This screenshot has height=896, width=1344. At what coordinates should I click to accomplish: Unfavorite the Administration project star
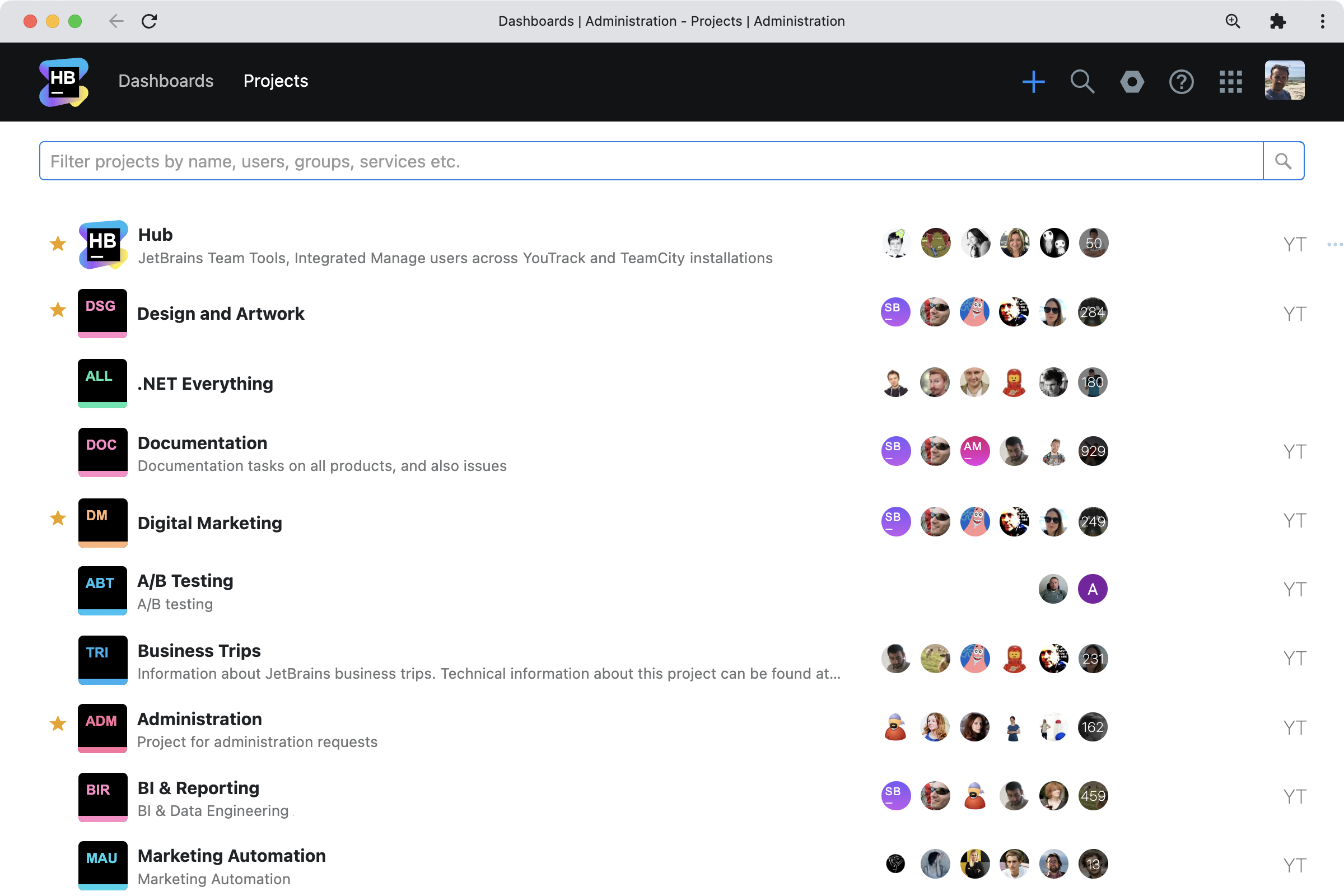pyautogui.click(x=58, y=724)
